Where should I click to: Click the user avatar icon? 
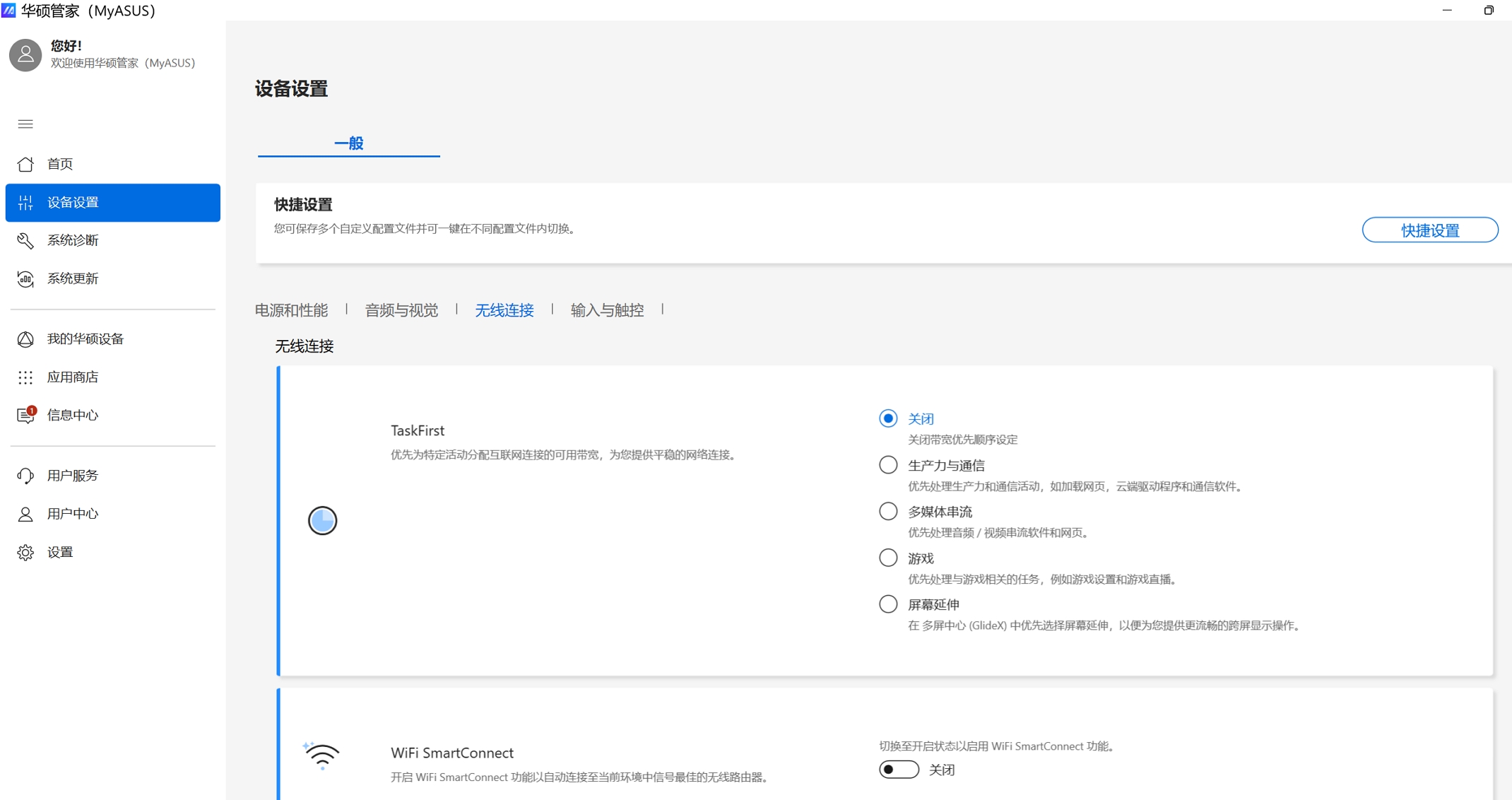tap(25, 54)
